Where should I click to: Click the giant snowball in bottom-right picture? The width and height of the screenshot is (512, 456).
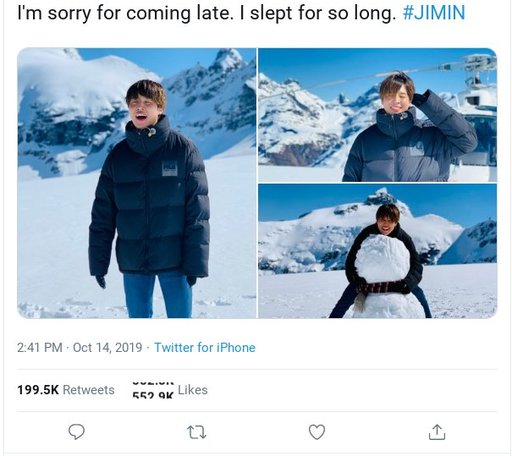(382, 259)
